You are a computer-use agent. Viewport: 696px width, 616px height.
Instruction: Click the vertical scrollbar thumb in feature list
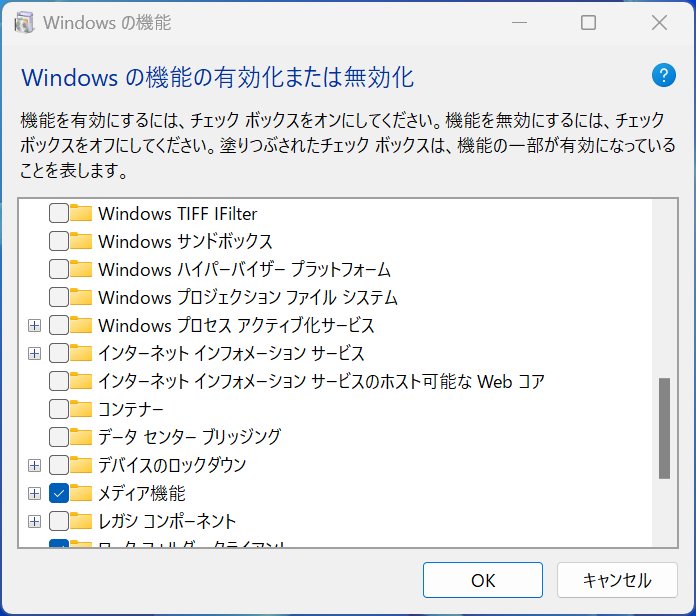(x=664, y=428)
